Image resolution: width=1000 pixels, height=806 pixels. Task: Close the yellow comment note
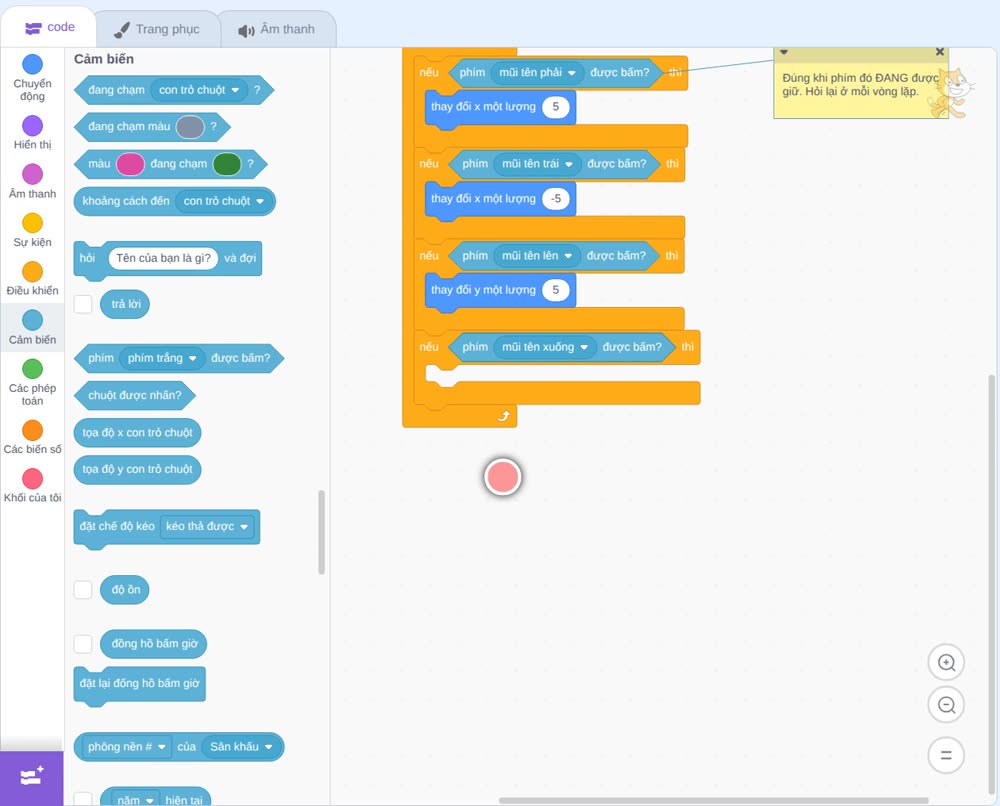(x=939, y=52)
